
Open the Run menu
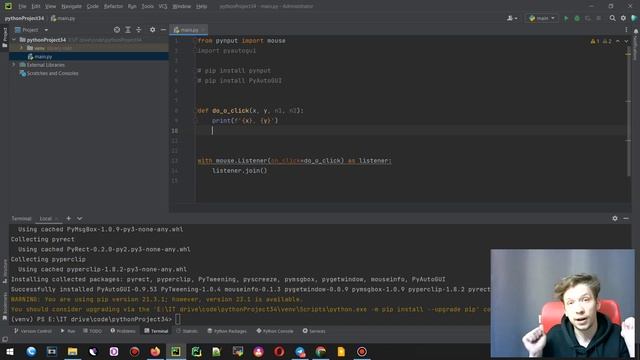click(x=132, y=6)
